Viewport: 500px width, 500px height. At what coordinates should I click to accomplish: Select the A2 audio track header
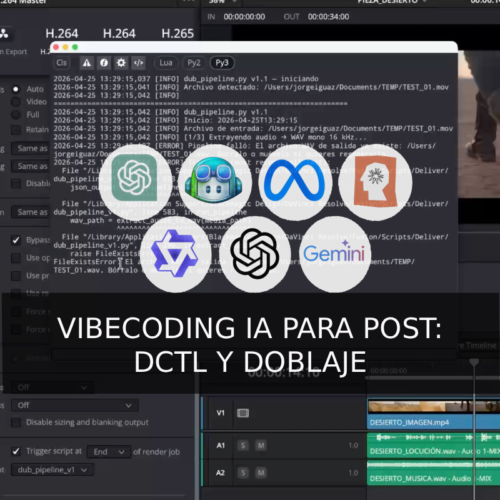point(221,473)
